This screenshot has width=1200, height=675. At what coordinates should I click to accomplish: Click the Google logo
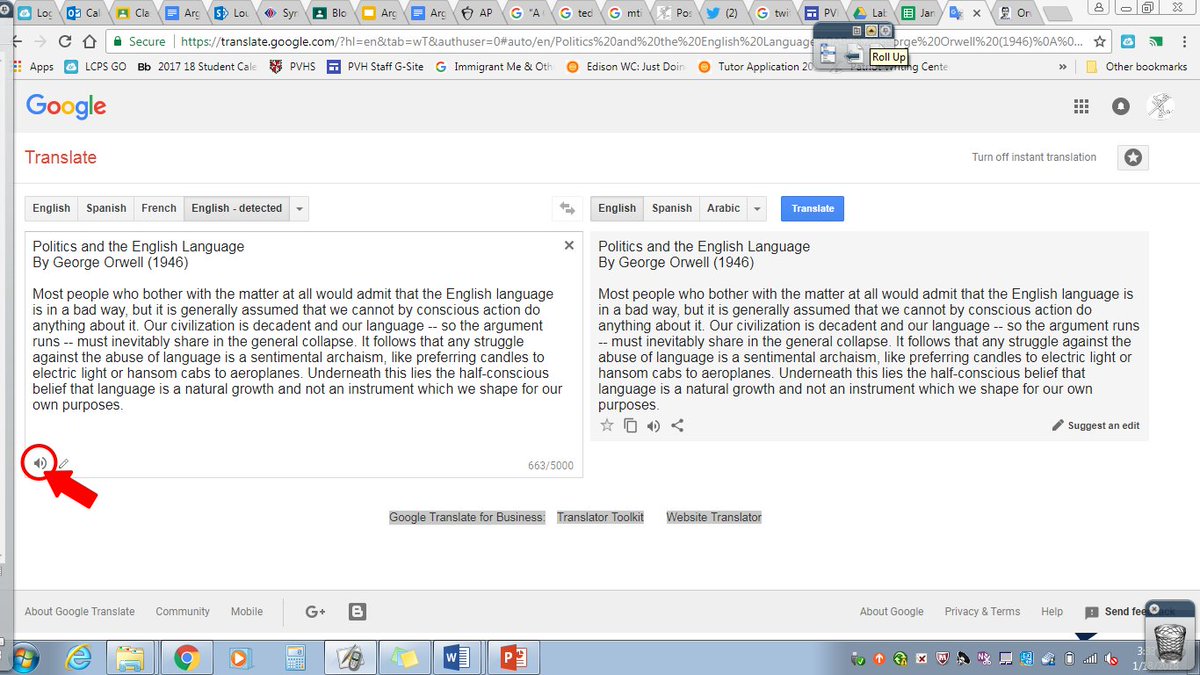(x=66, y=106)
